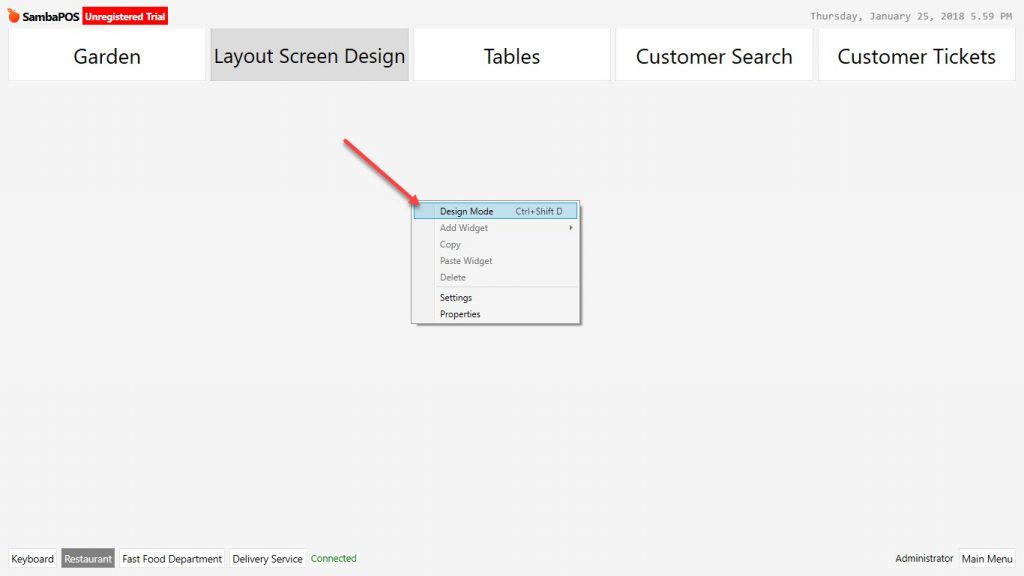This screenshot has width=1024, height=576.
Task: Click the Administrator user label
Action: [924, 558]
